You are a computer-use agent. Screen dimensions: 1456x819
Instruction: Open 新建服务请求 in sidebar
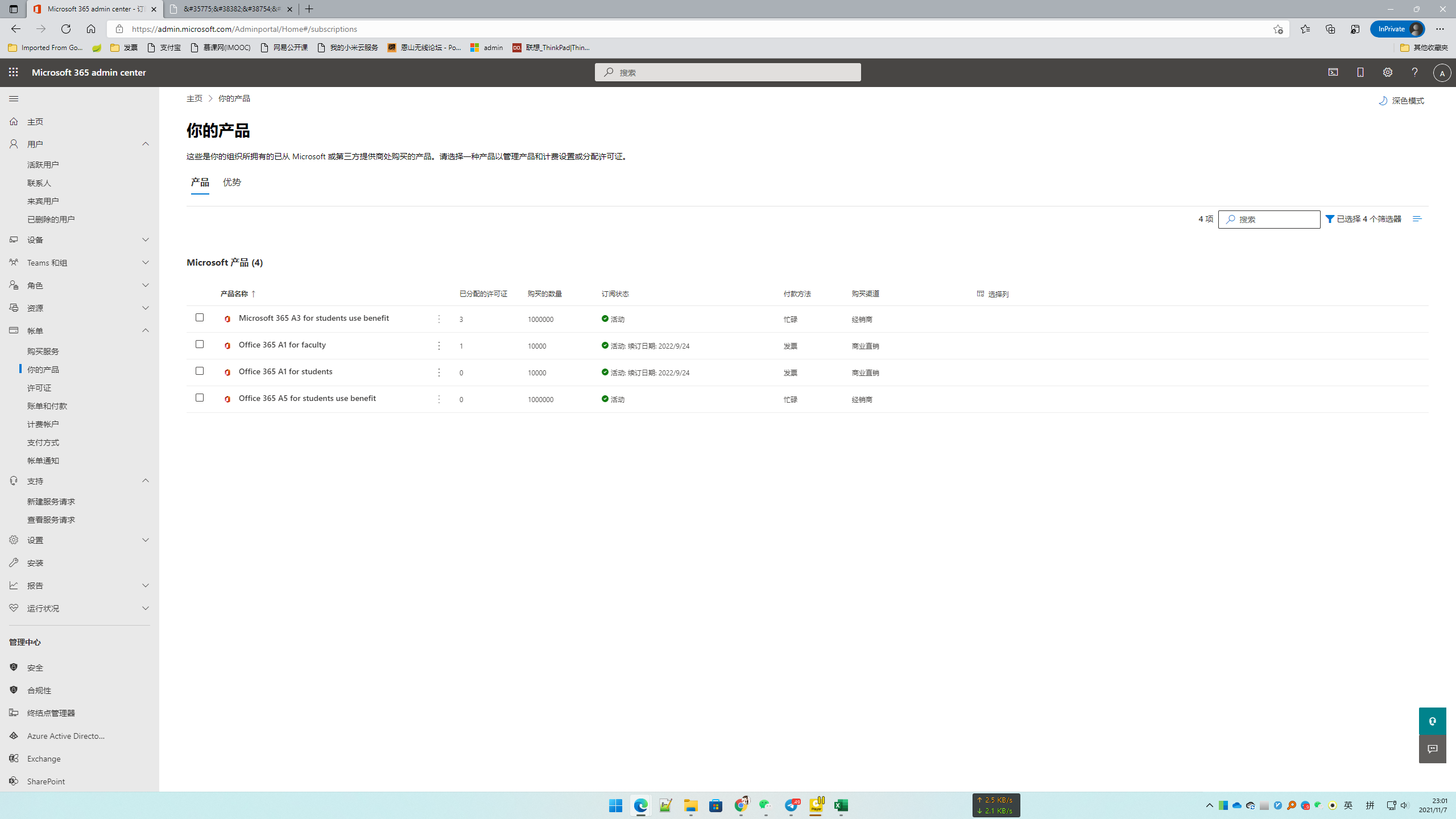point(51,502)
